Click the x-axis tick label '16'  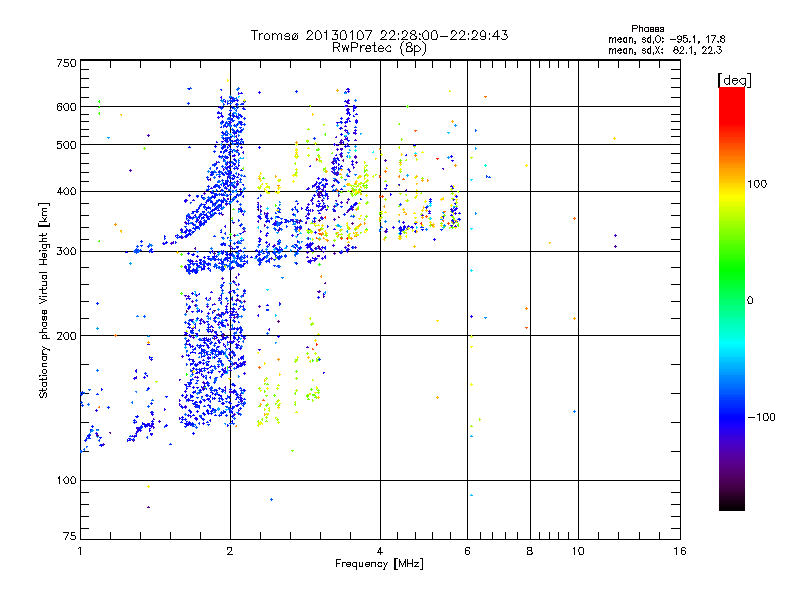pos(680,551)
